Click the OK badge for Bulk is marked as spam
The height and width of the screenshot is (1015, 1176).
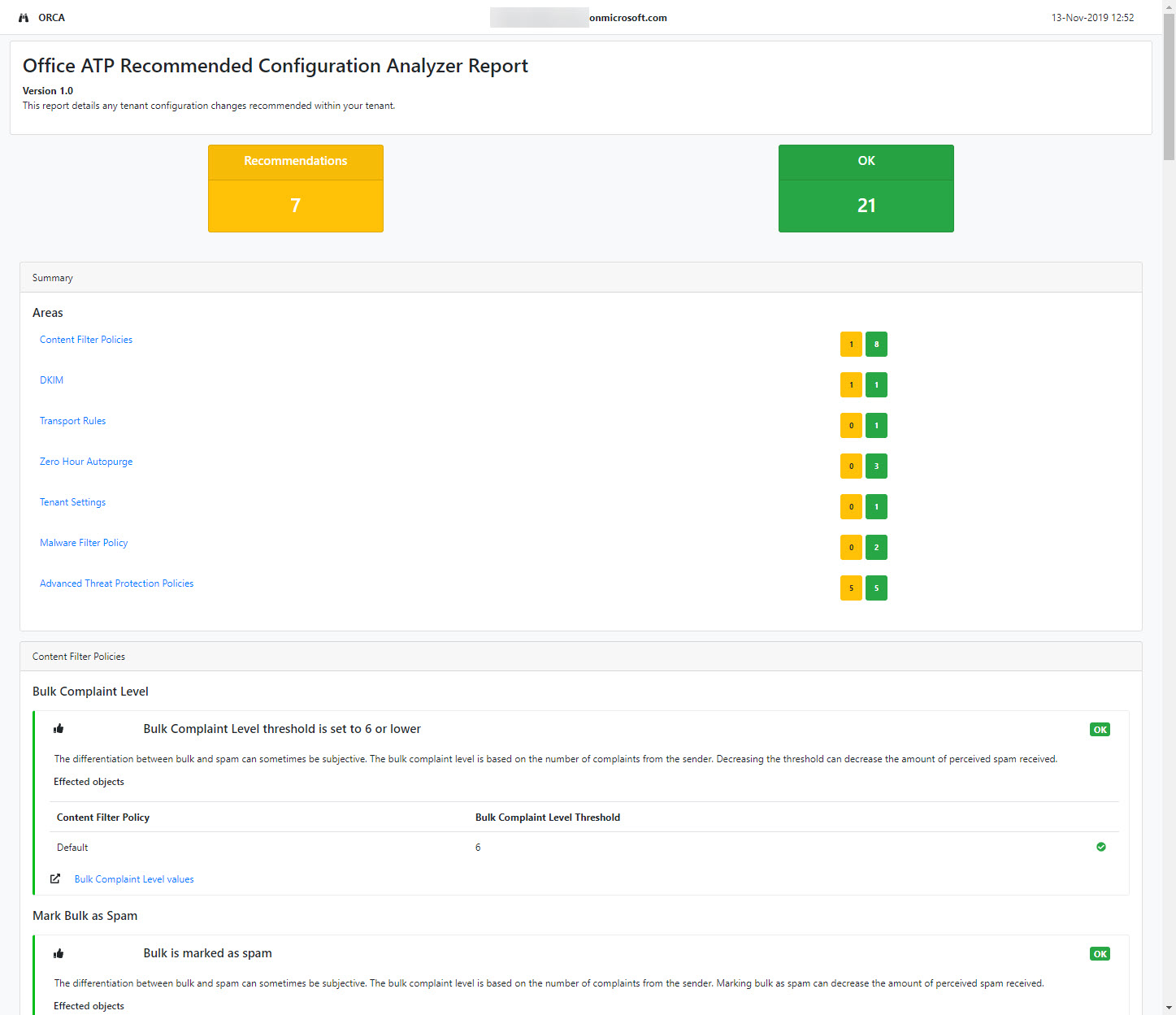click(1100, 954)
